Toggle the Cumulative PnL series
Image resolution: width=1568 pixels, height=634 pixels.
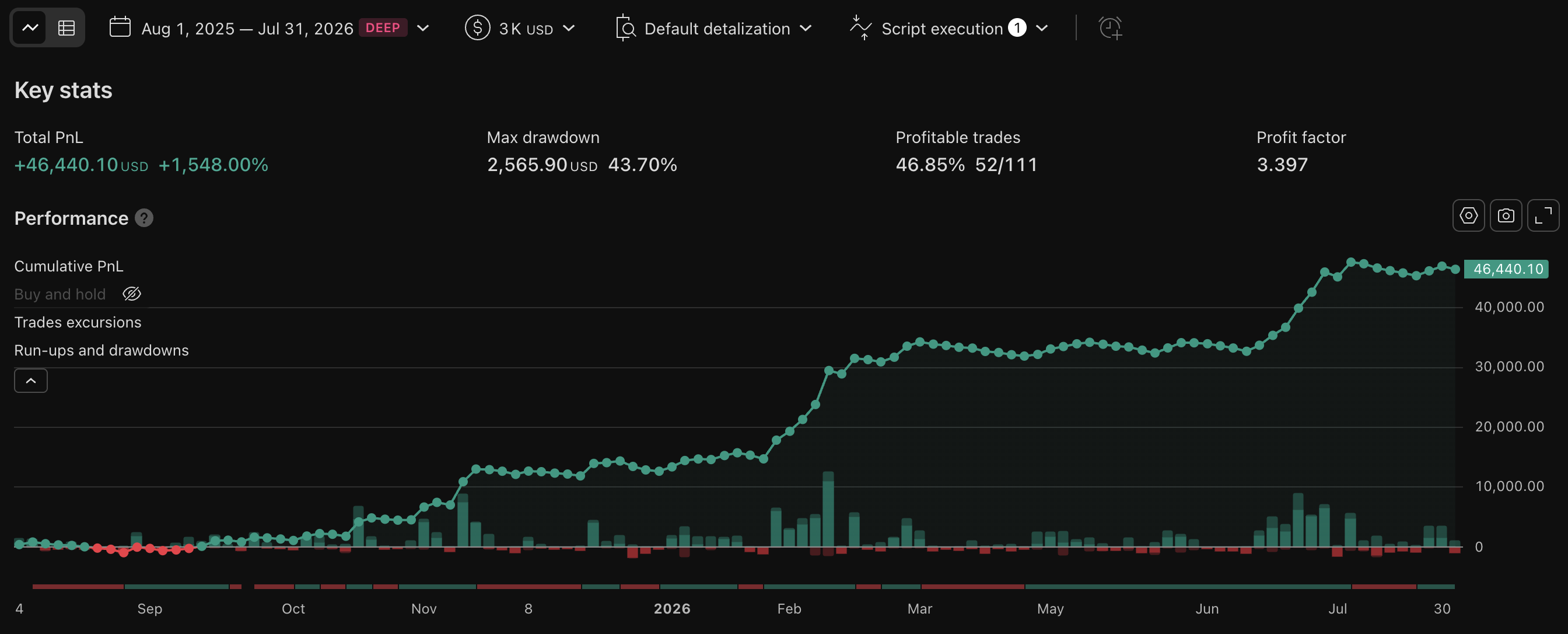[69, 266]
